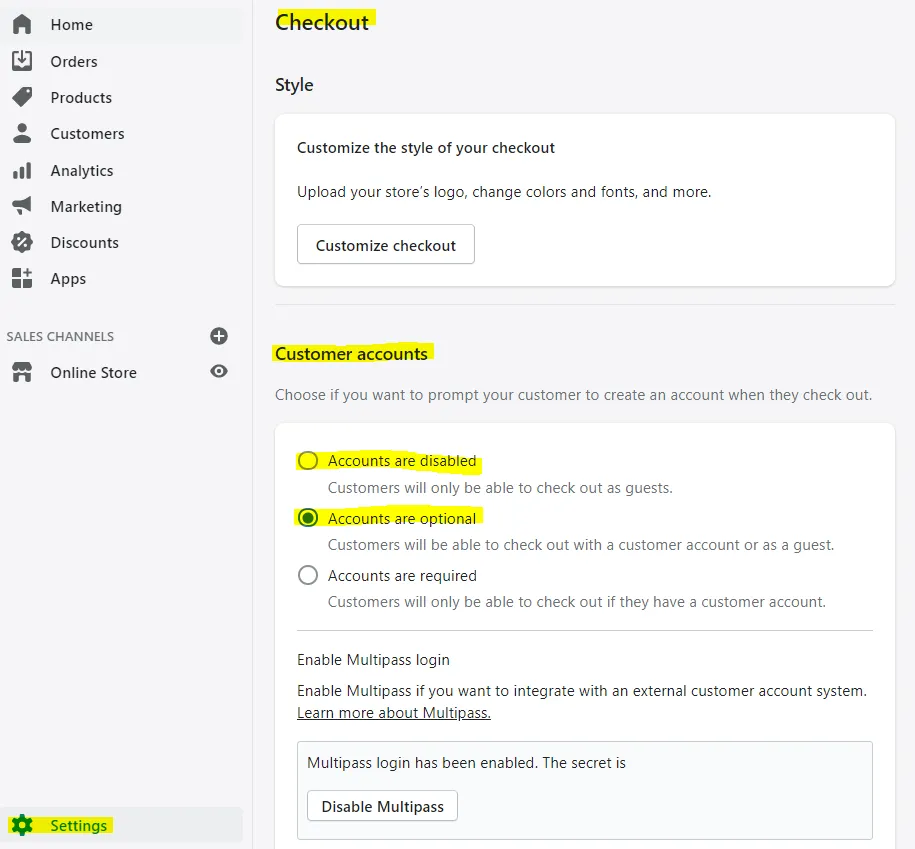Image resolution: width=915 pixels, height=849 pixels.
Task: Click the Discounts badge icon
Action: click(x=22, y=242)
